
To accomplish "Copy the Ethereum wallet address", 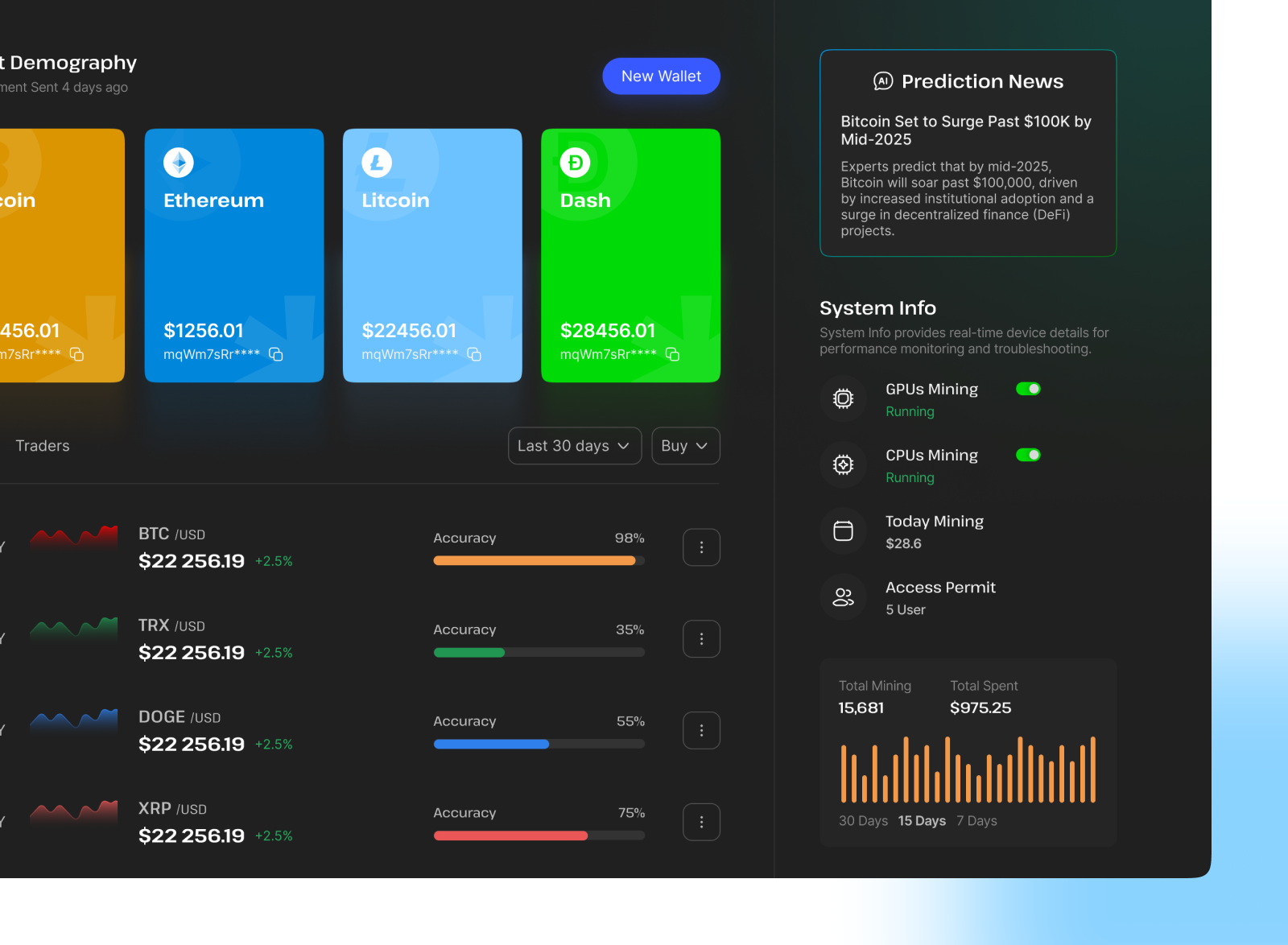I will (x=275, y=354).
